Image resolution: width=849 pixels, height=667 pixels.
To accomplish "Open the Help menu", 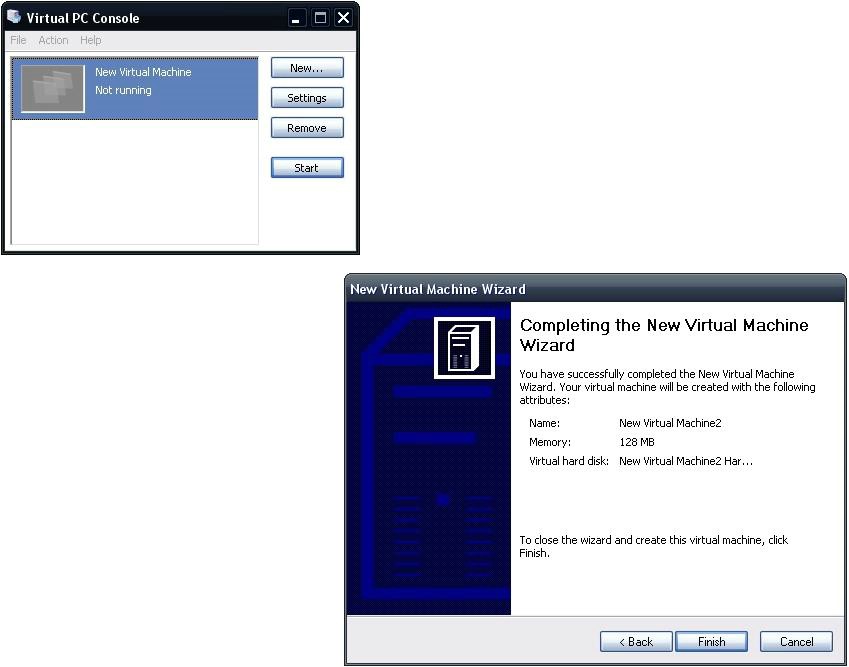I will [x=90, y=40].
